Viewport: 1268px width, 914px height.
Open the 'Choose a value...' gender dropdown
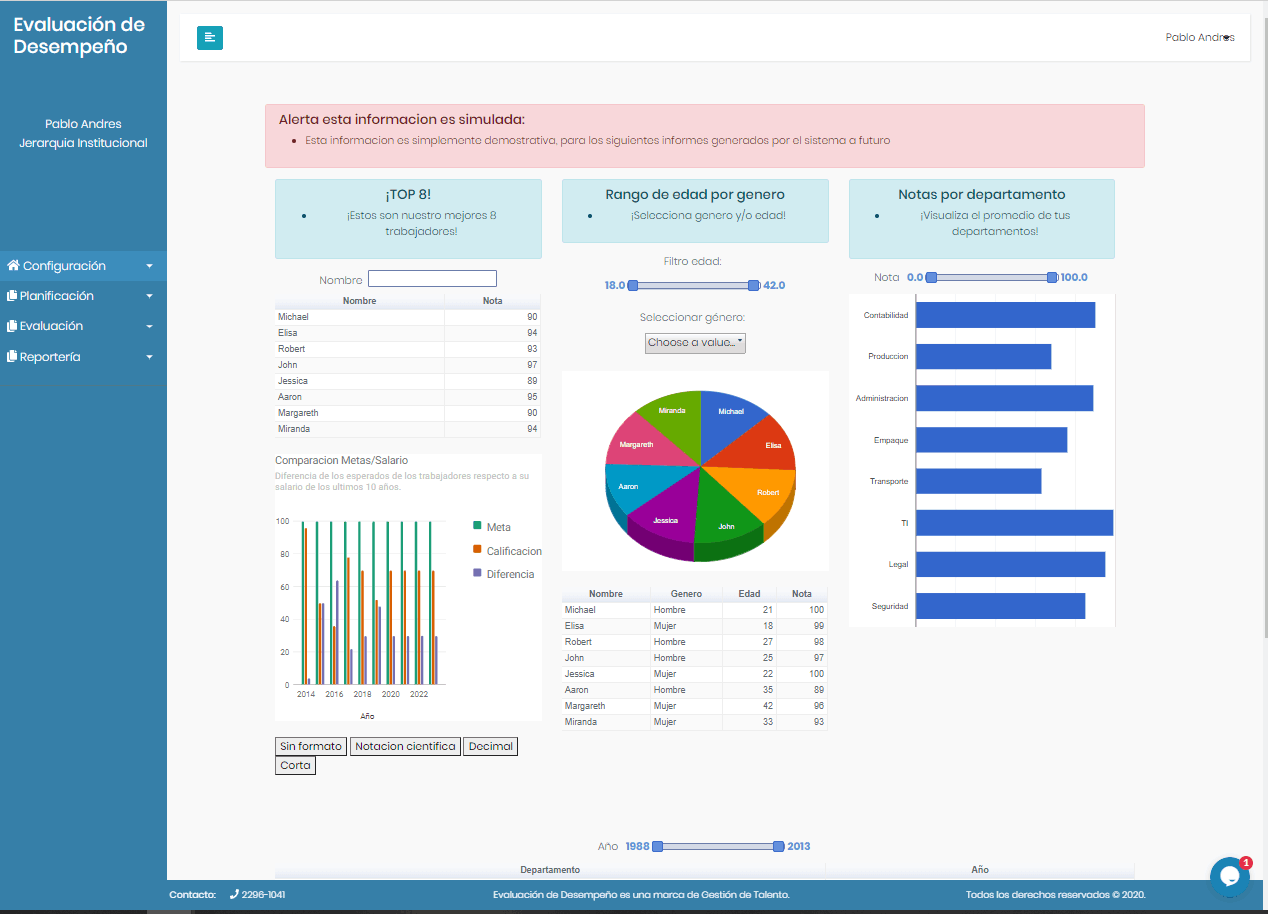click(695, 343)
